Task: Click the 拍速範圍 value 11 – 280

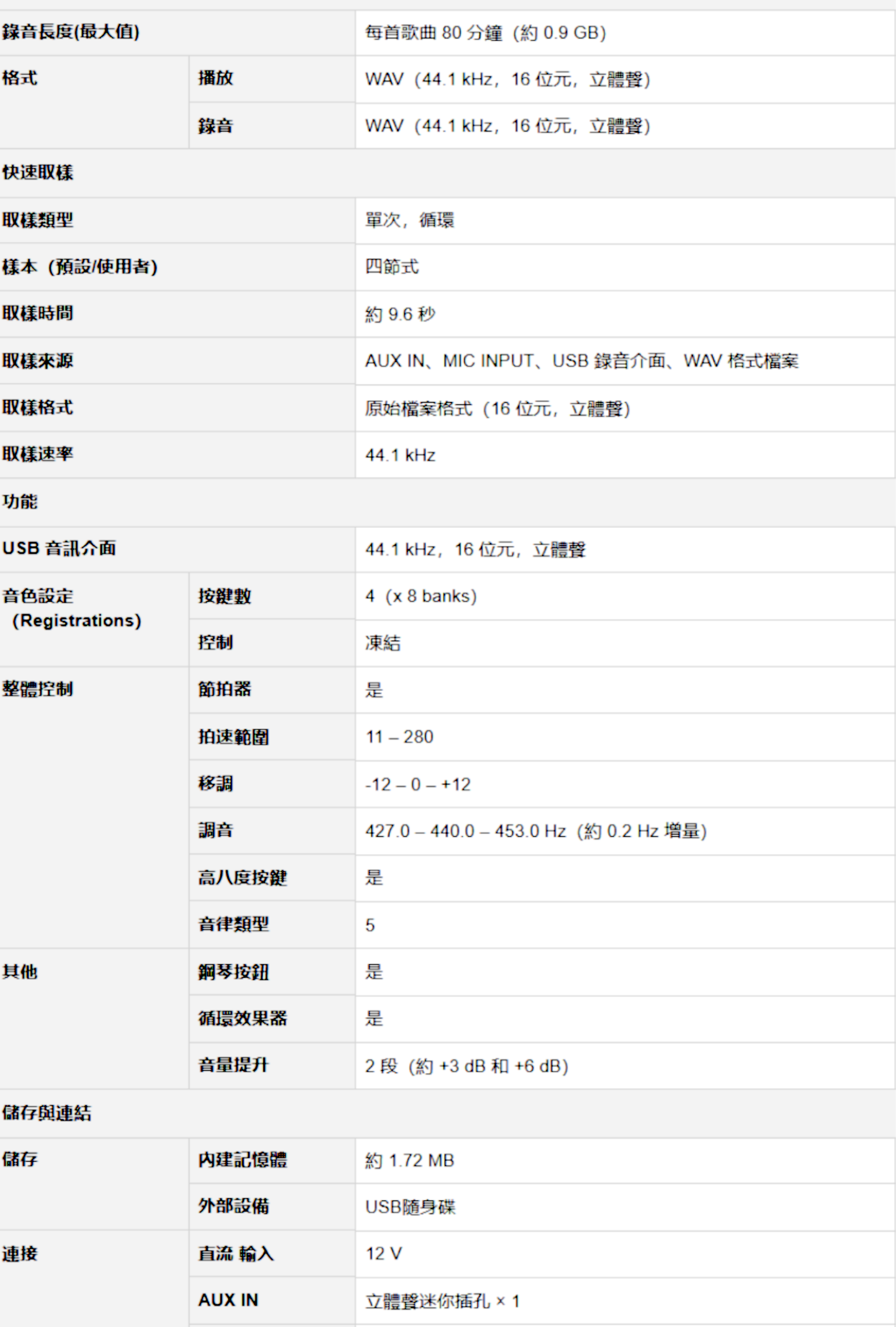Action: [399, 737]
